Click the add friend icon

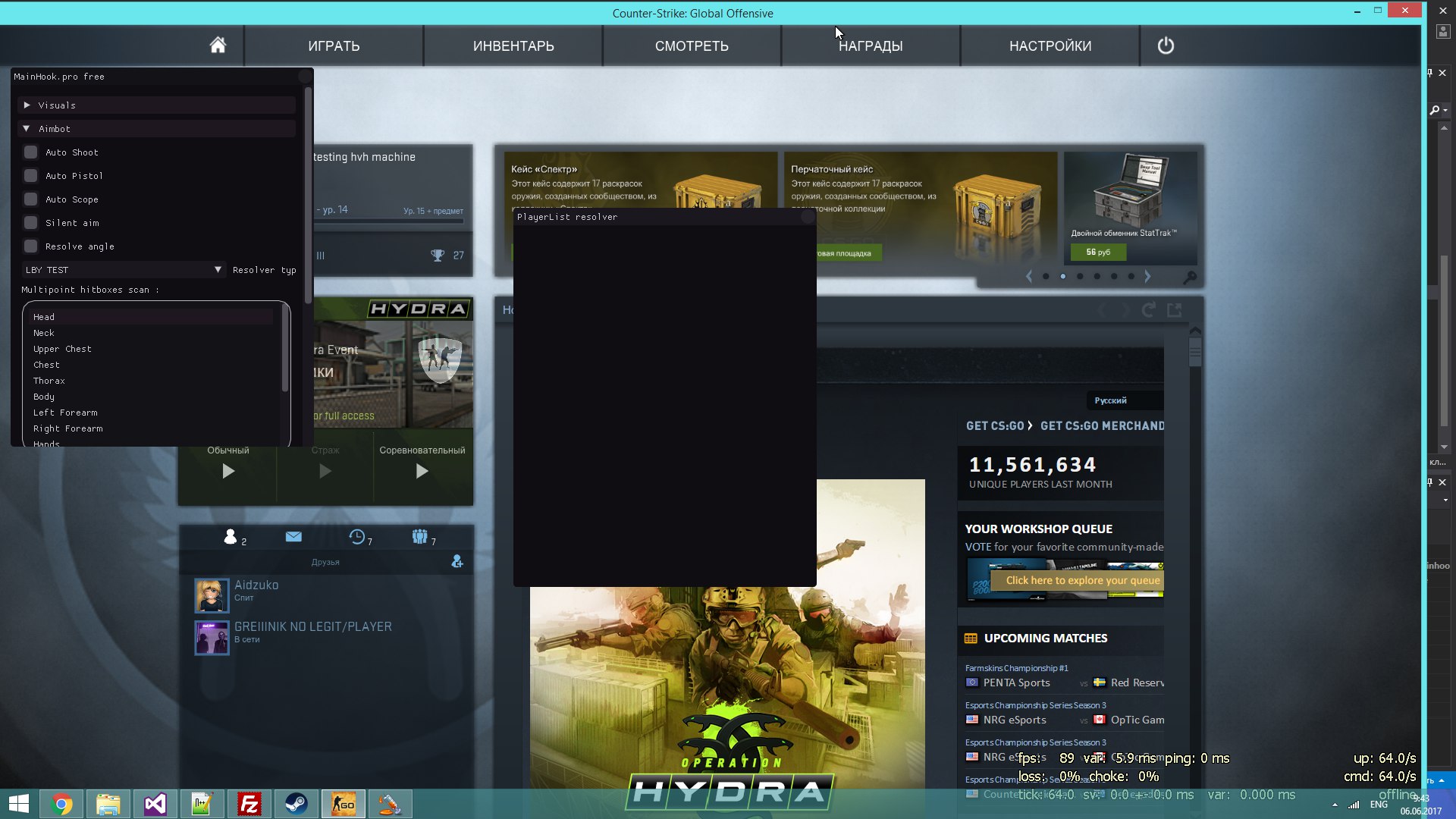coord(457,561)
